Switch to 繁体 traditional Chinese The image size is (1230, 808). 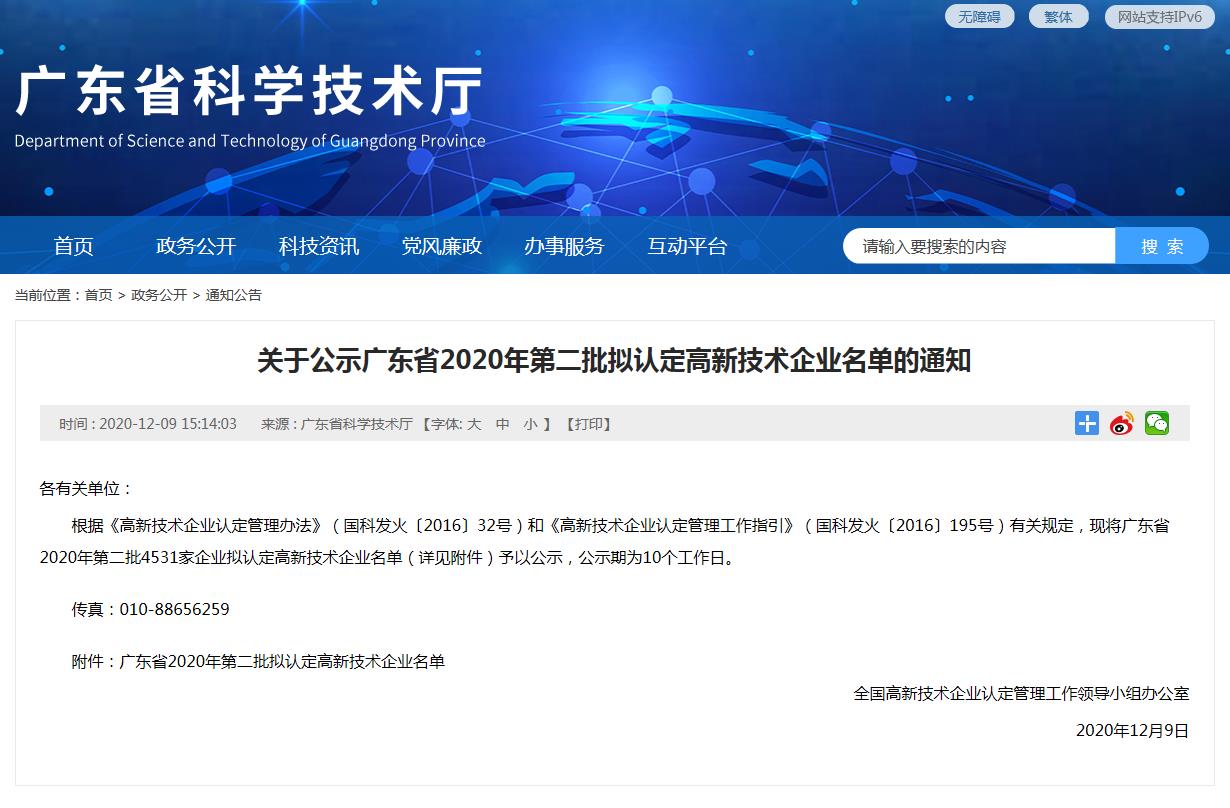1058,16
